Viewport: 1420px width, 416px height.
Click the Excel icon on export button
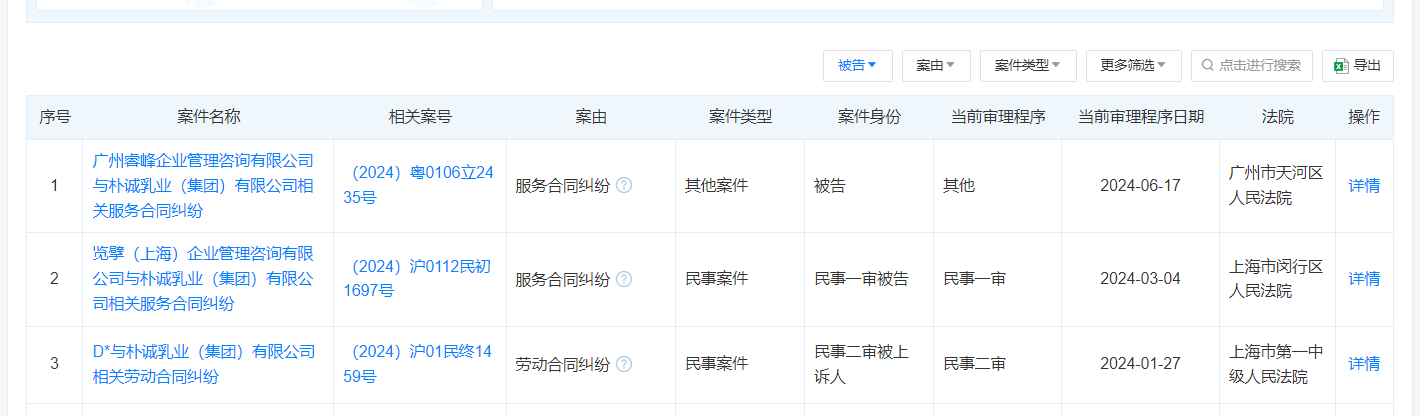click(1341, 66)
